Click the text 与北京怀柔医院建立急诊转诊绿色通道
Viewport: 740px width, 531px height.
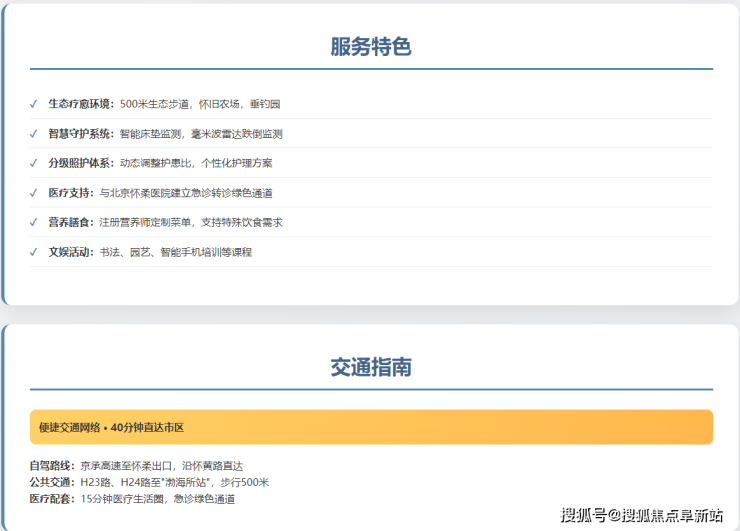(x=186, y=193)
